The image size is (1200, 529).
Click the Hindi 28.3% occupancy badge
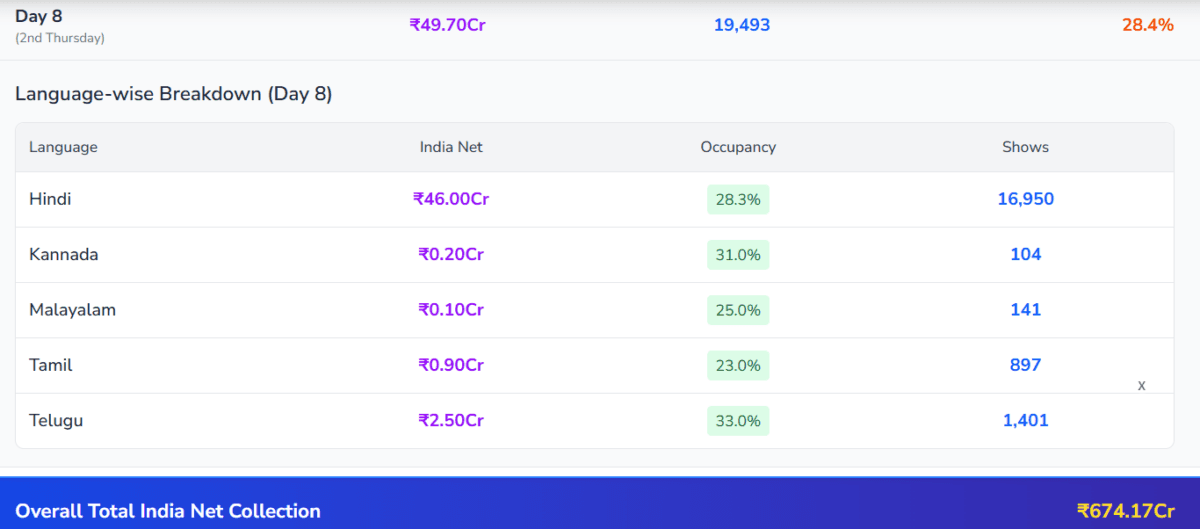pos(738,200)
